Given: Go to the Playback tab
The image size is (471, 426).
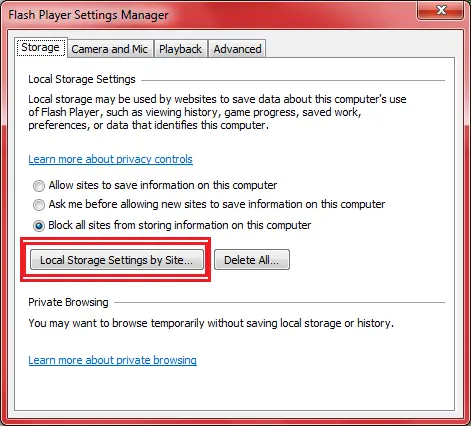Looking at the screenshot, I should (180, 49).
